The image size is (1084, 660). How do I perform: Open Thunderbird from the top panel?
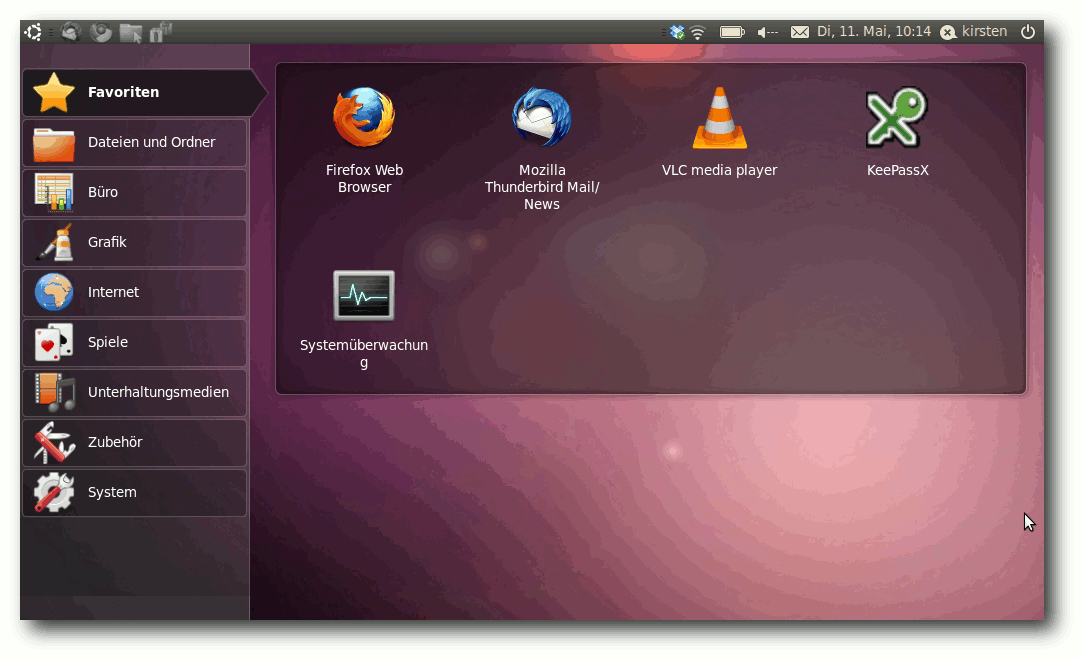click(71, 32)
